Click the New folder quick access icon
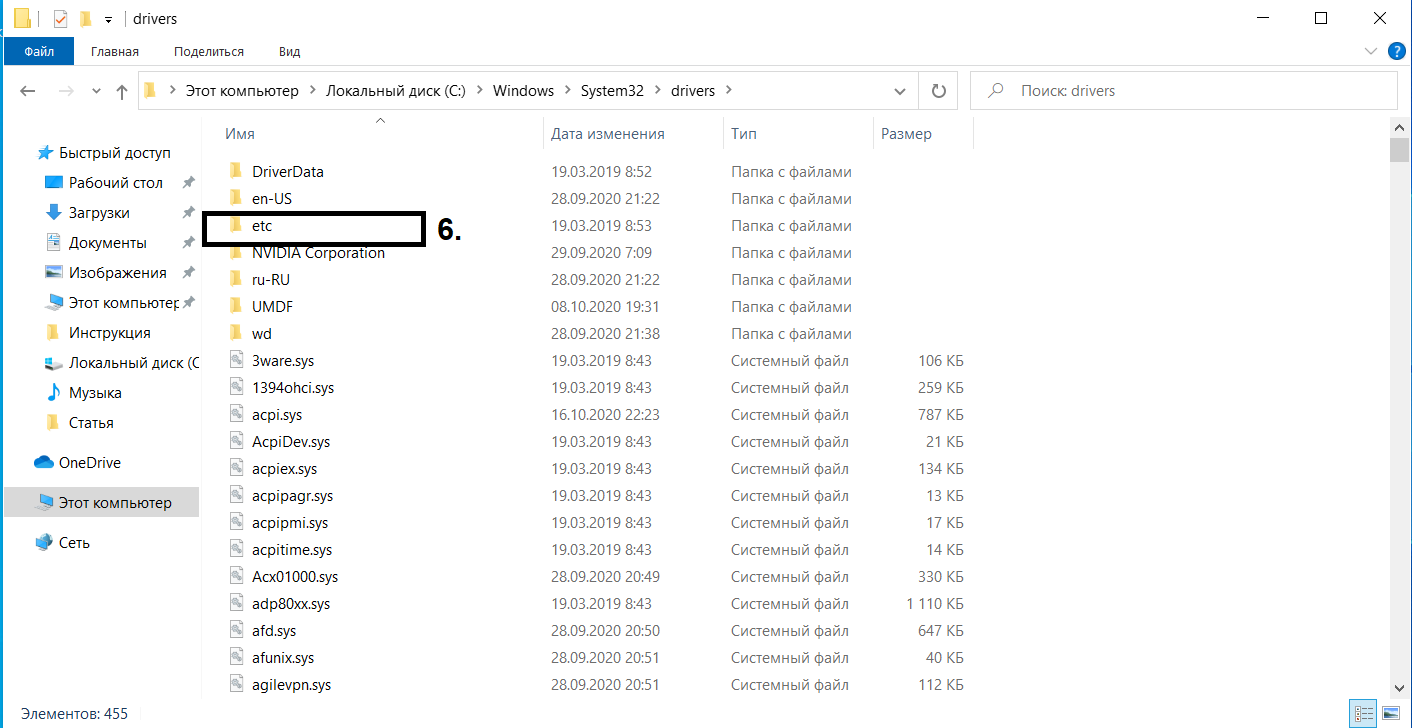The width and height of the screenshot is (1412, 728). (x=86, y=18)
